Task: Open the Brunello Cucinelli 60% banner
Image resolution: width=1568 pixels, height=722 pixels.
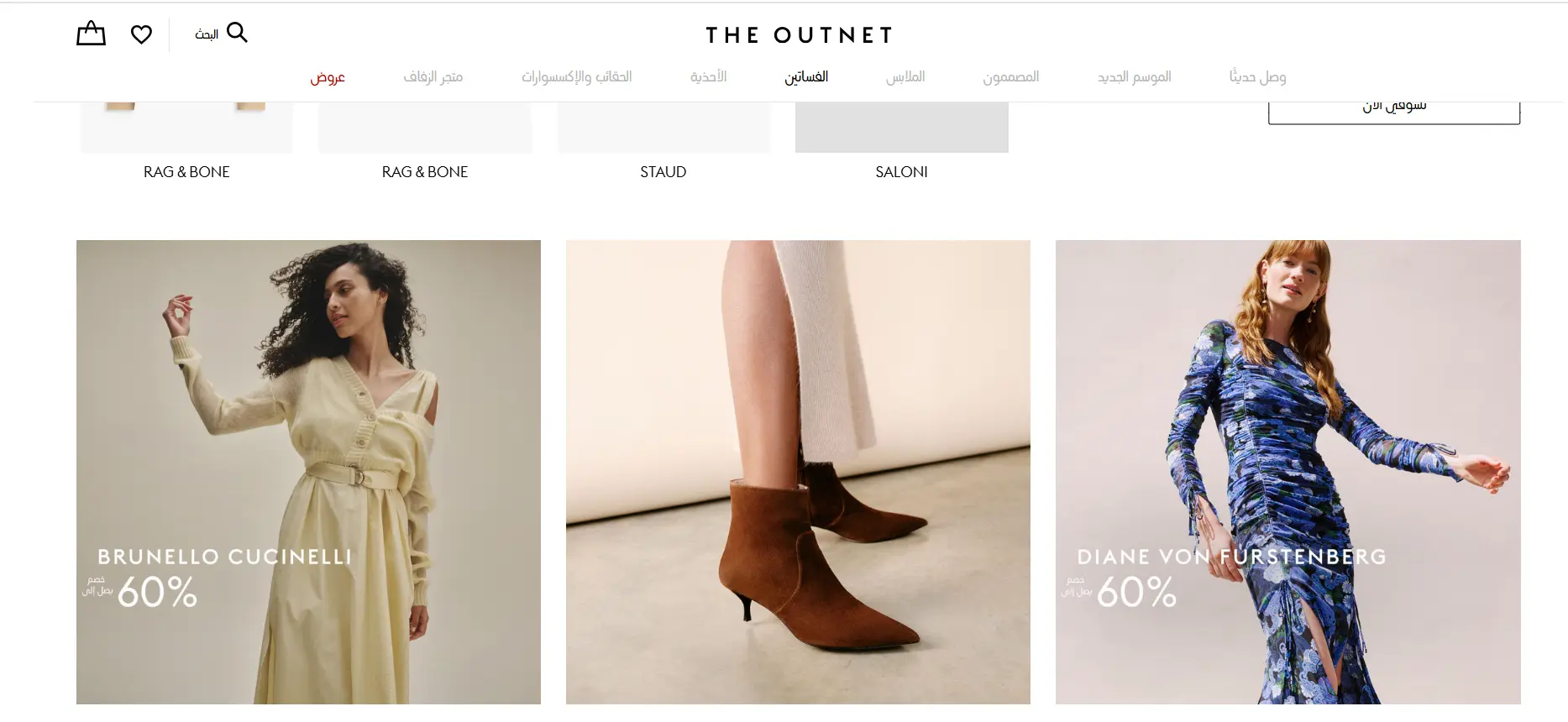Action: tap(308, 472)
